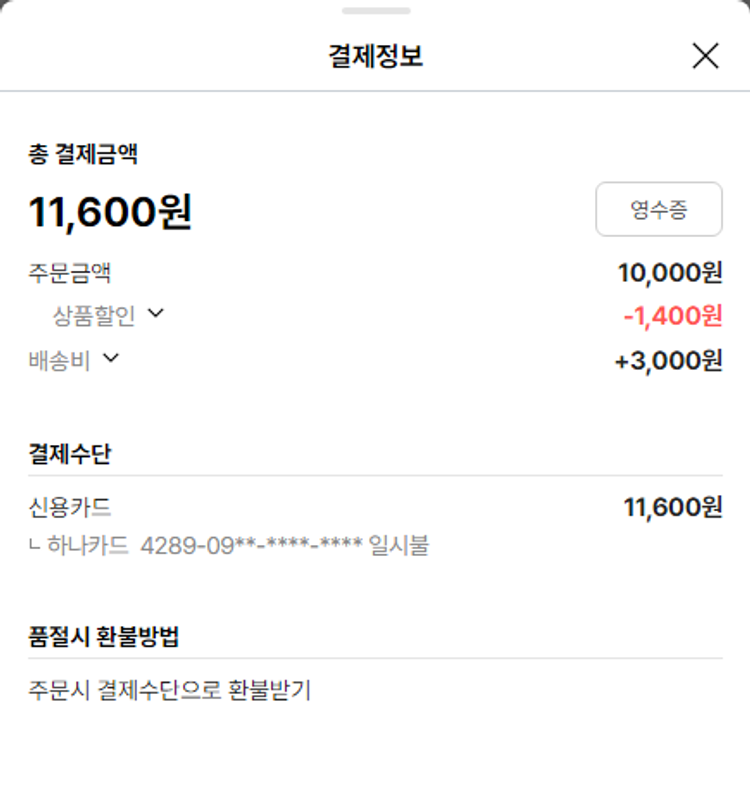Select the +3,000원 shipping fee value
750x810 pixels.
[668, 360]
